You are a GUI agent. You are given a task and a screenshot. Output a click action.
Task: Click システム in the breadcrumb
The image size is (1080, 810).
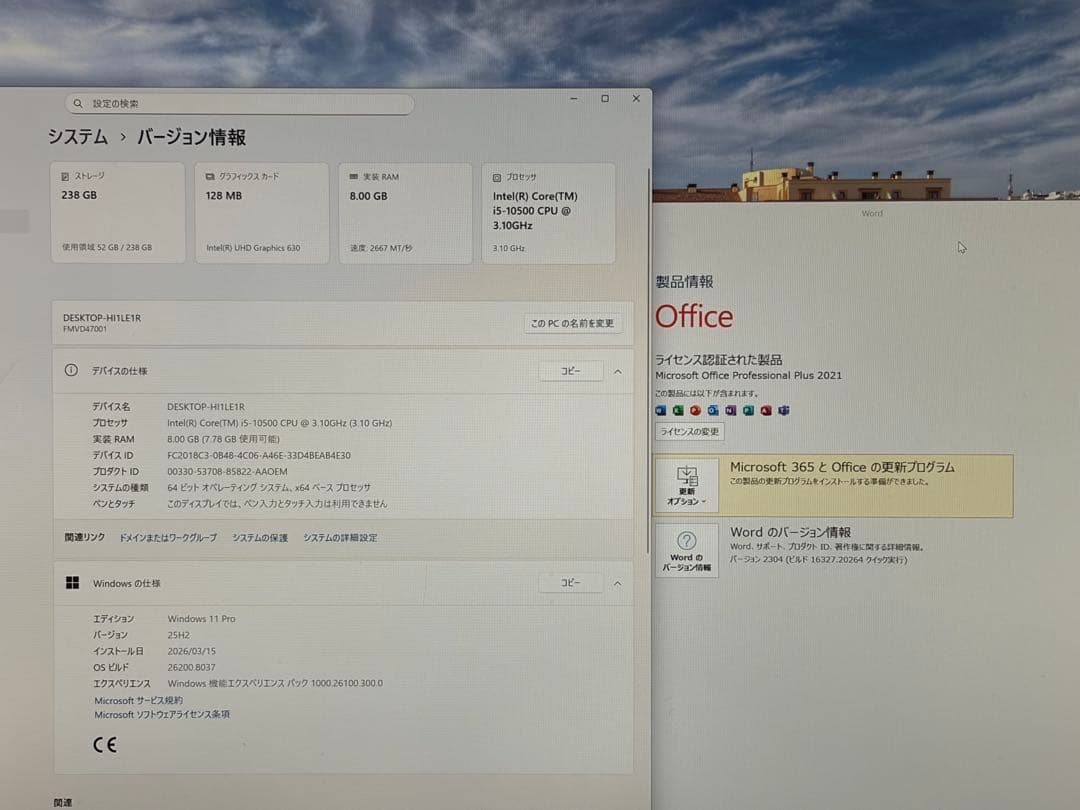78,137
